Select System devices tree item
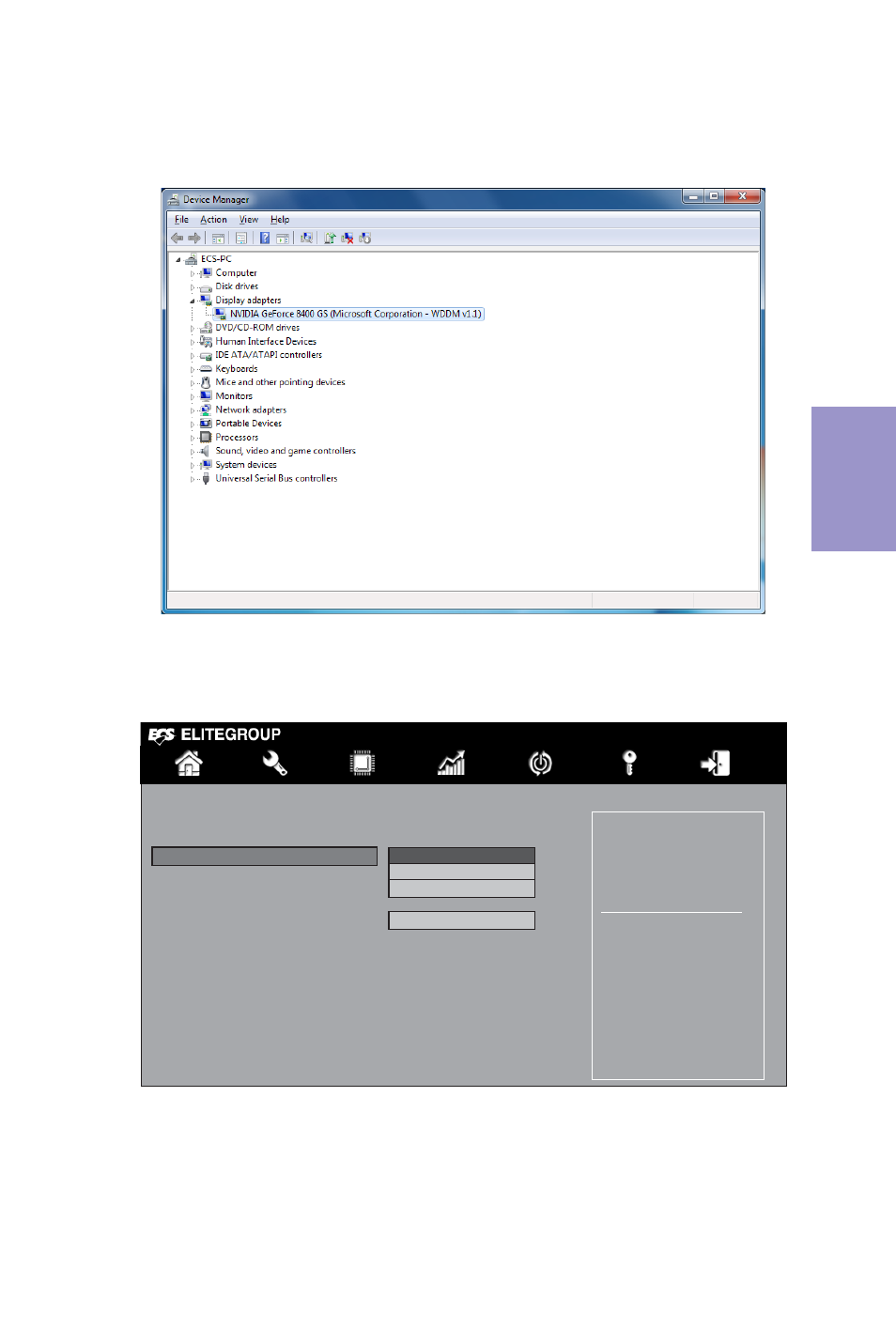 point(246,465)
